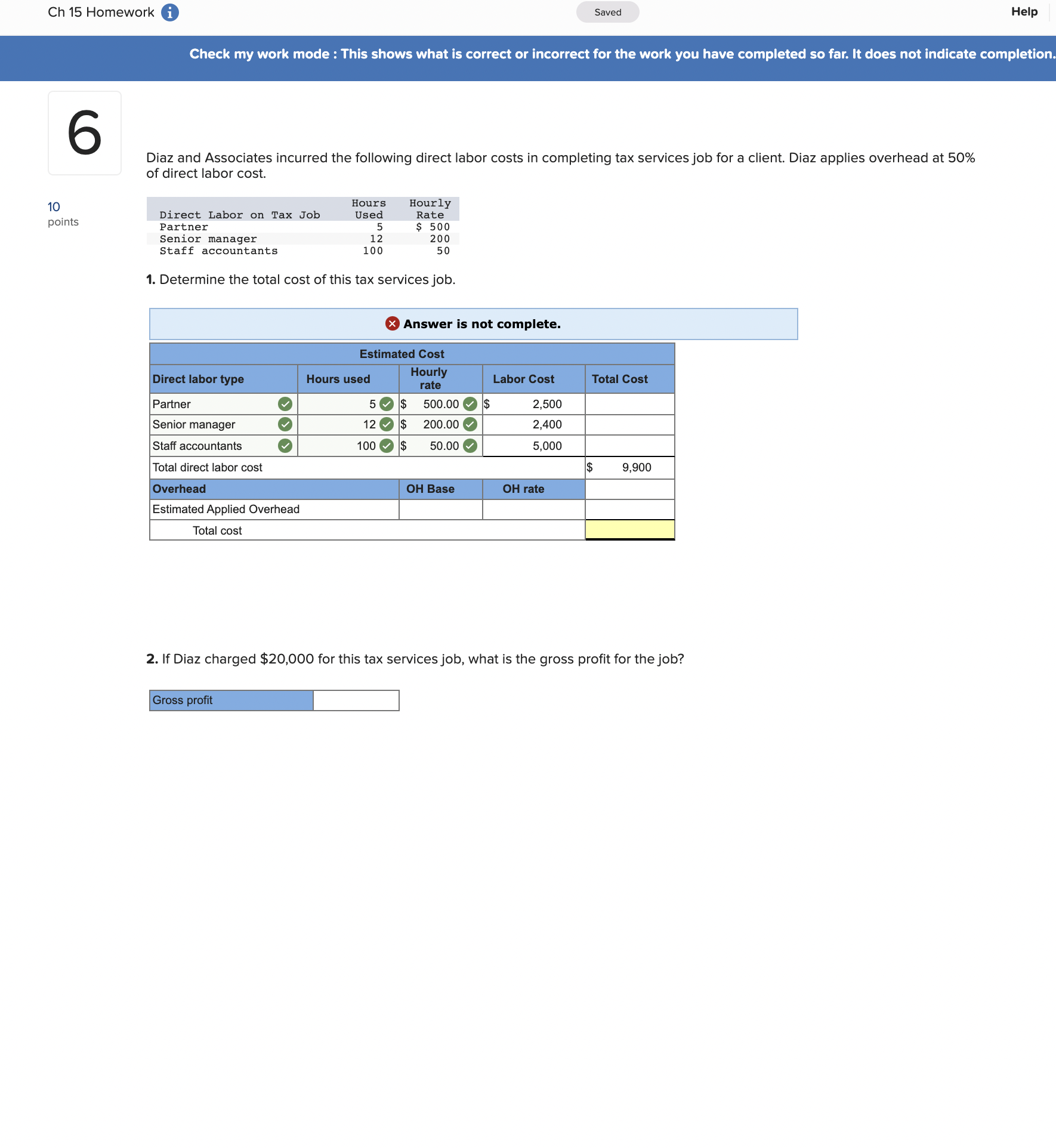Screen dimensions: 1056x1148
Task: Click the OH rate cell for Estimated Applied Overhead
Action: click(533, 509)
